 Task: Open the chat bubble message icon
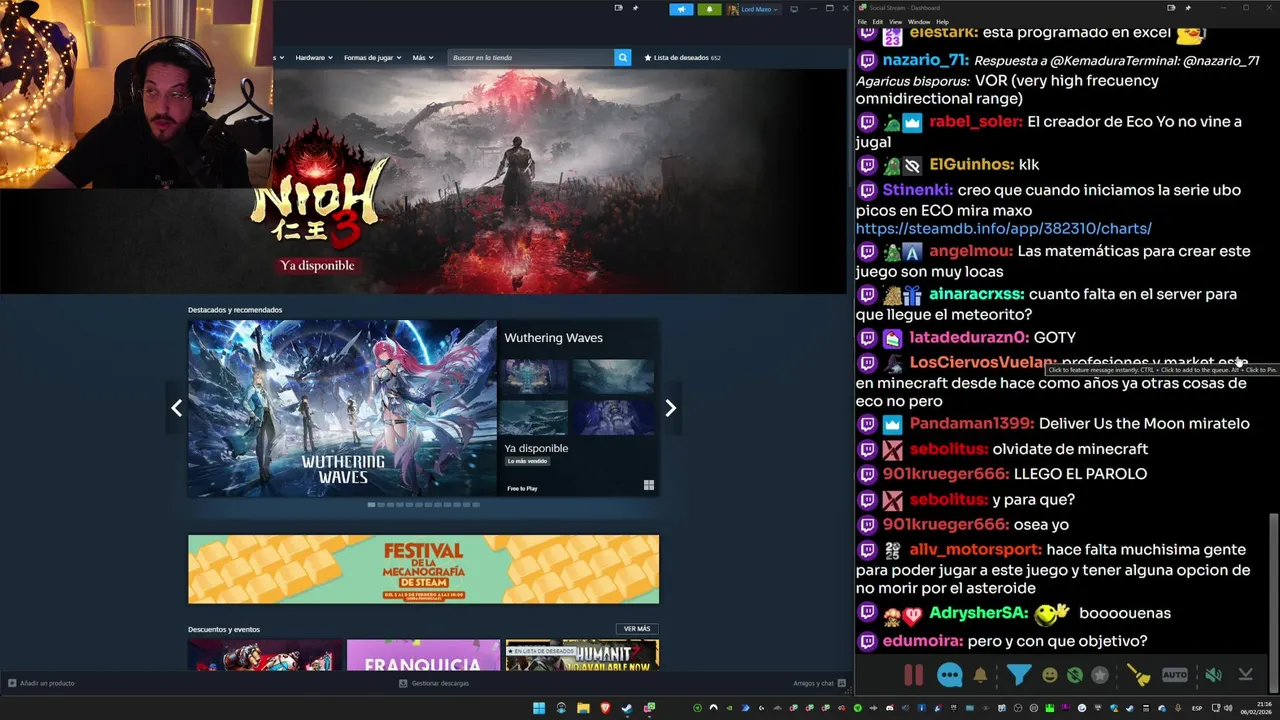click(x=949, y=675)
